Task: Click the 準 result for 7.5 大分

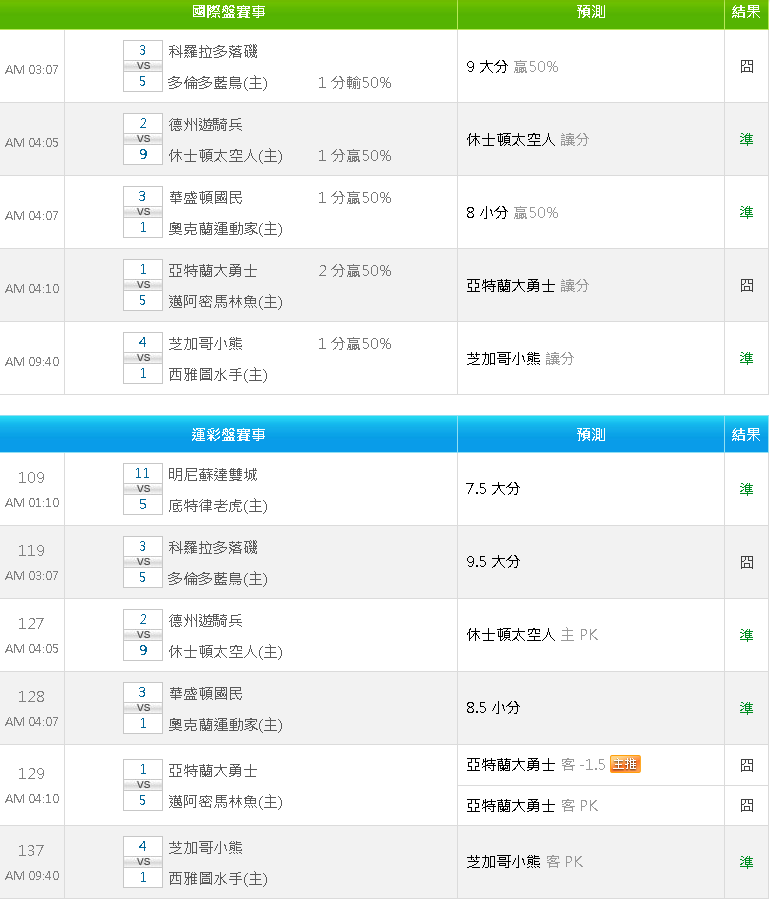Action: point(746,488)
